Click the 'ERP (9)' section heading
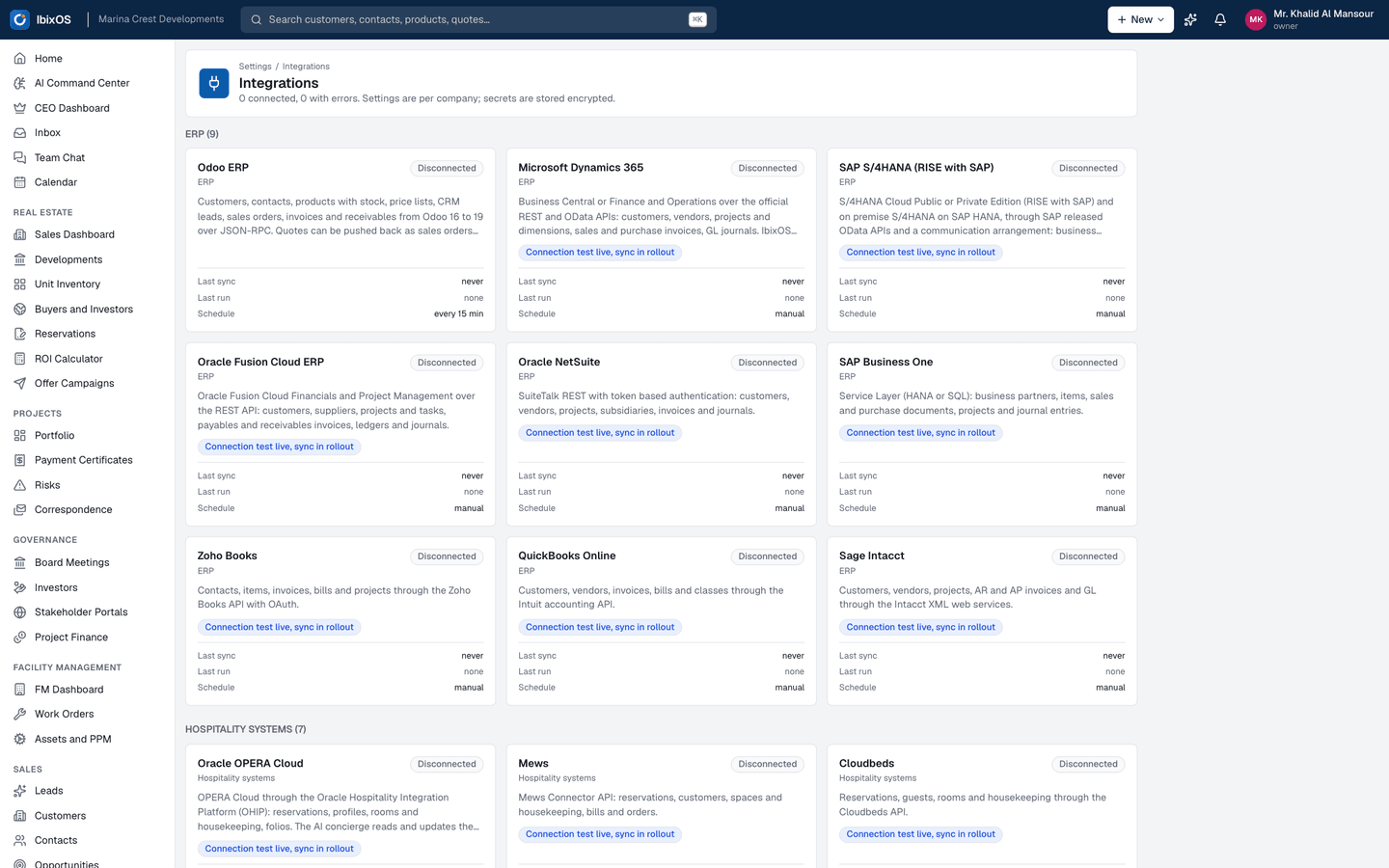The width and height of the screenshot is (1389, 868). point(202,134)
